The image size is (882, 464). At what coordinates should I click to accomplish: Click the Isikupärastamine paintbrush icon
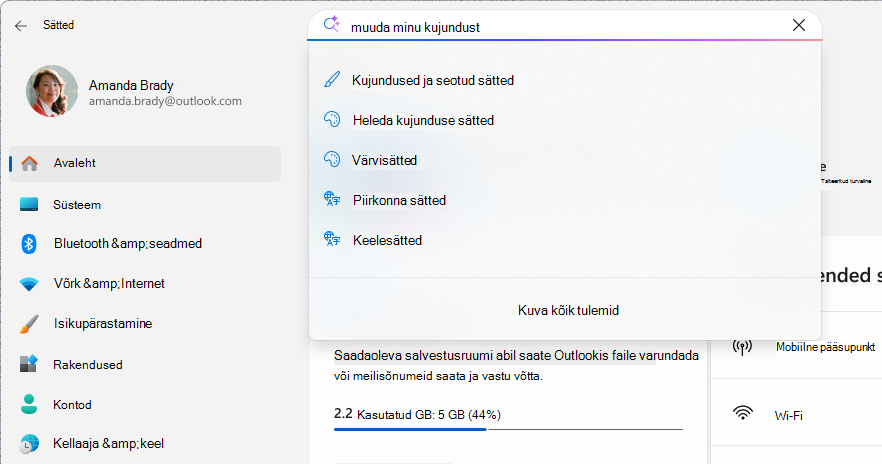point(29,324)
